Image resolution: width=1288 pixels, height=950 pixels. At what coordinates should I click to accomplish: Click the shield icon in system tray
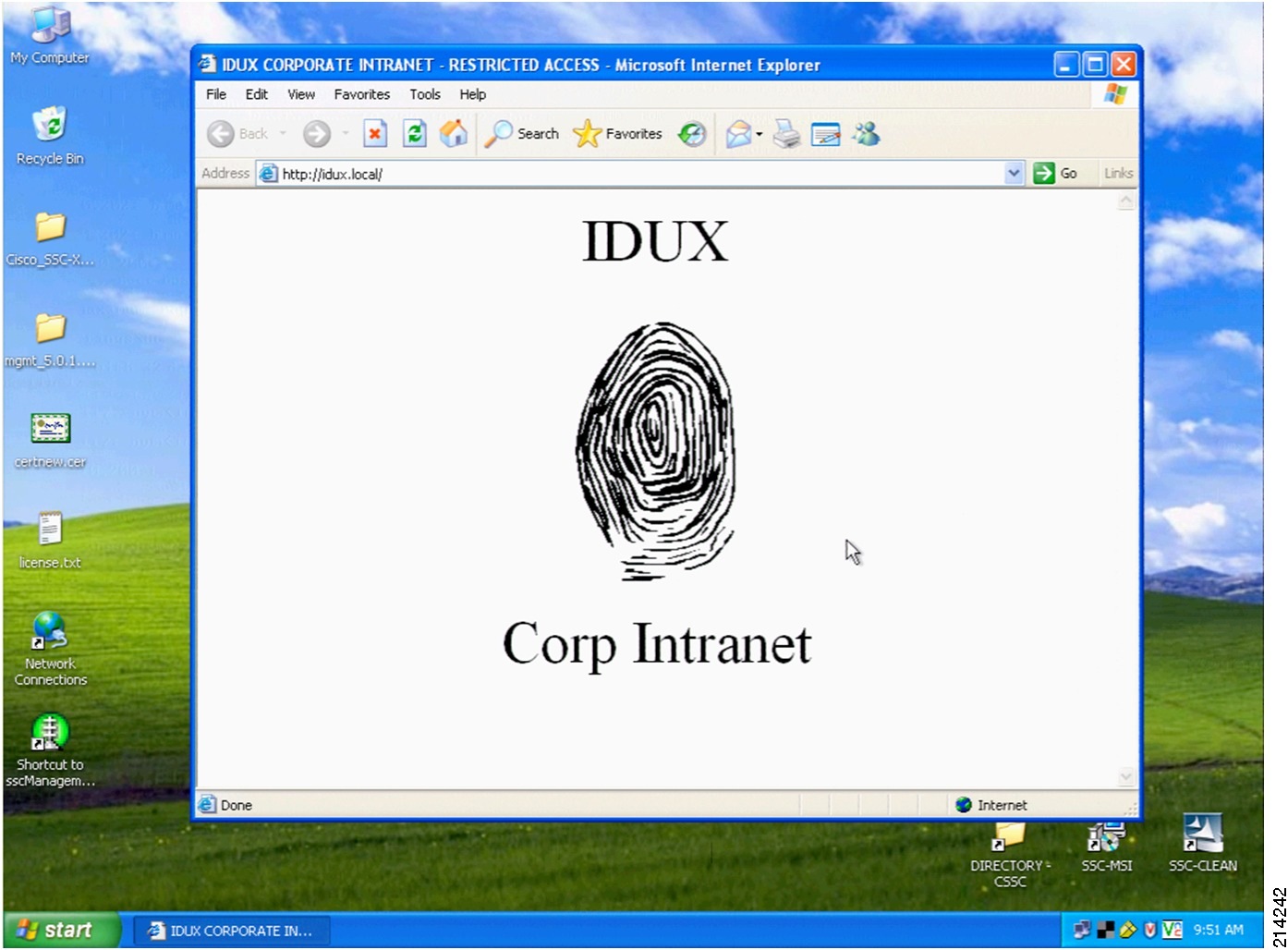click(1149, 931)
